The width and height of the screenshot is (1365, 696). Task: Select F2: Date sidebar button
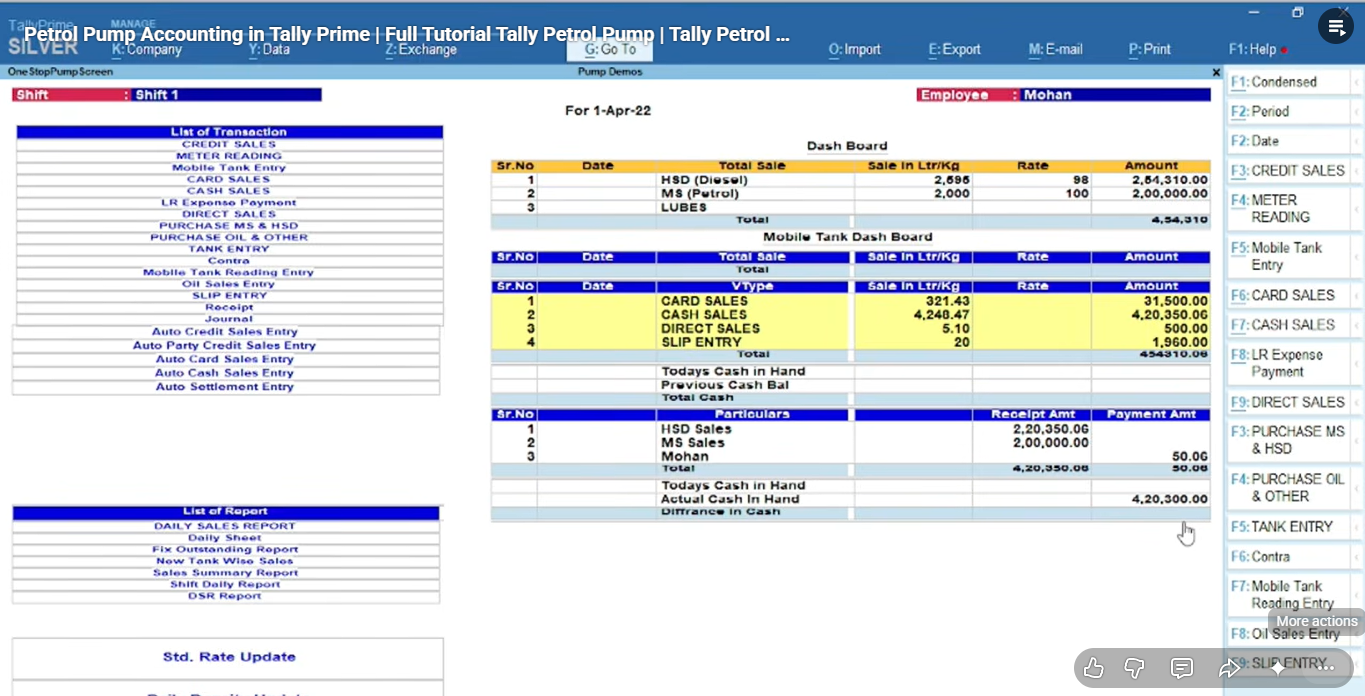(1290, 141)
